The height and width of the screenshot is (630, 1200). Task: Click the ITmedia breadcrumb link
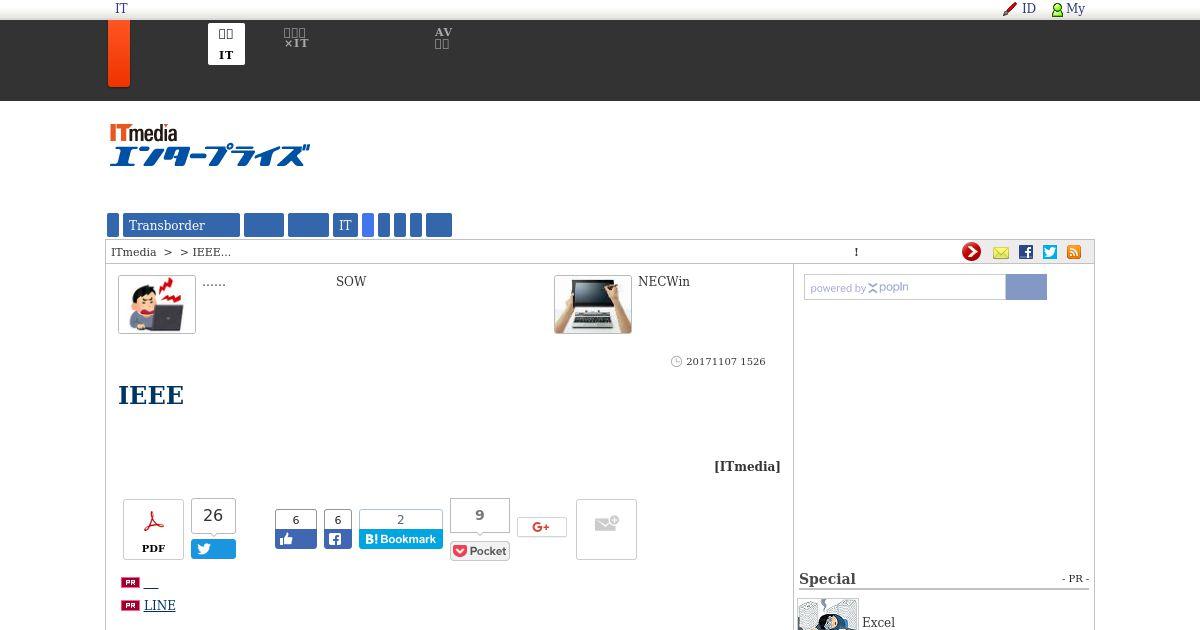point(133,252)
